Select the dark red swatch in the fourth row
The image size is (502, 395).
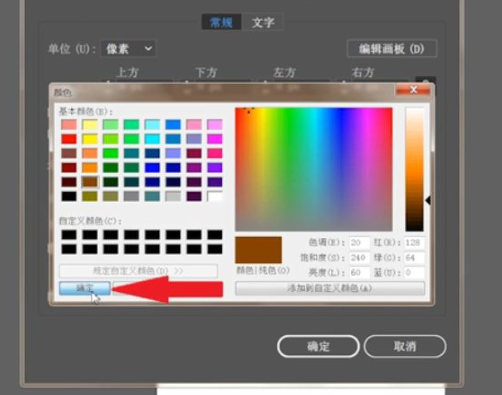coord(69,168)
